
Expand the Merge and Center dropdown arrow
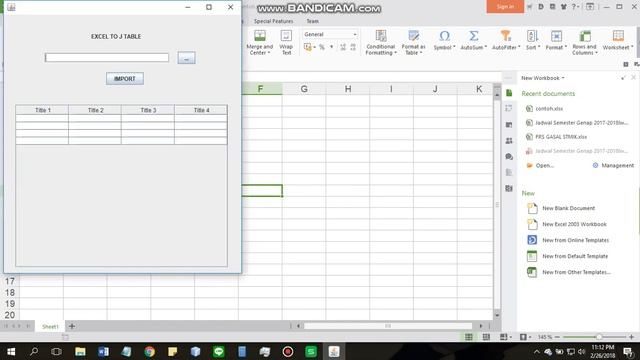(x=269, y=53)
